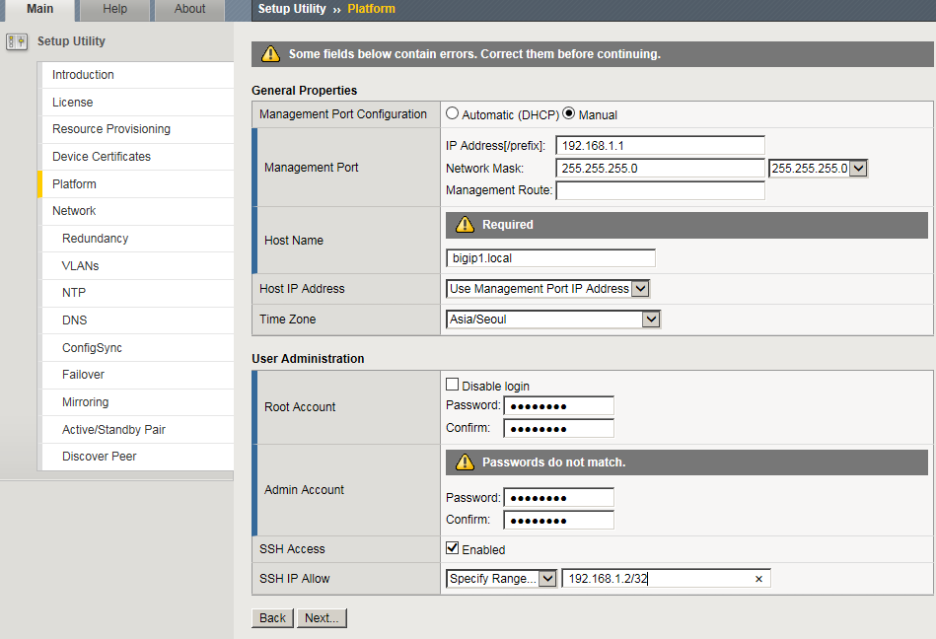Viewport: 936px width, 639px height.
Task: Go to NTP settings in sidebar
Action: [x=74, y=293]
